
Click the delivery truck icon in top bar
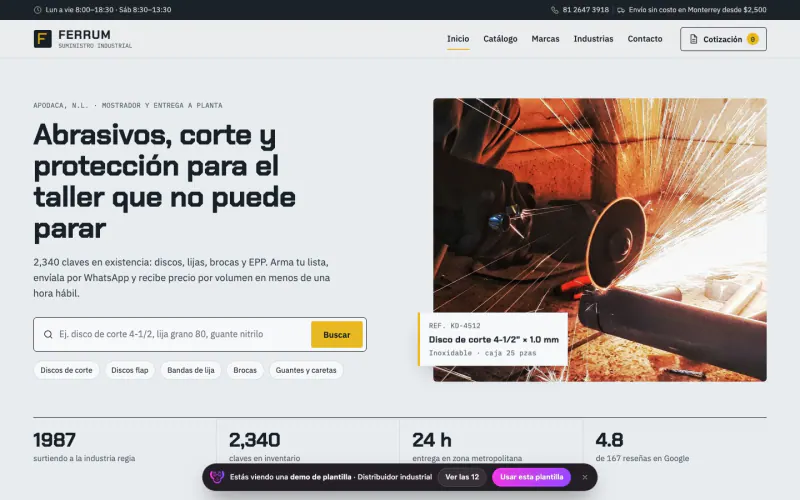coord(621,10)
